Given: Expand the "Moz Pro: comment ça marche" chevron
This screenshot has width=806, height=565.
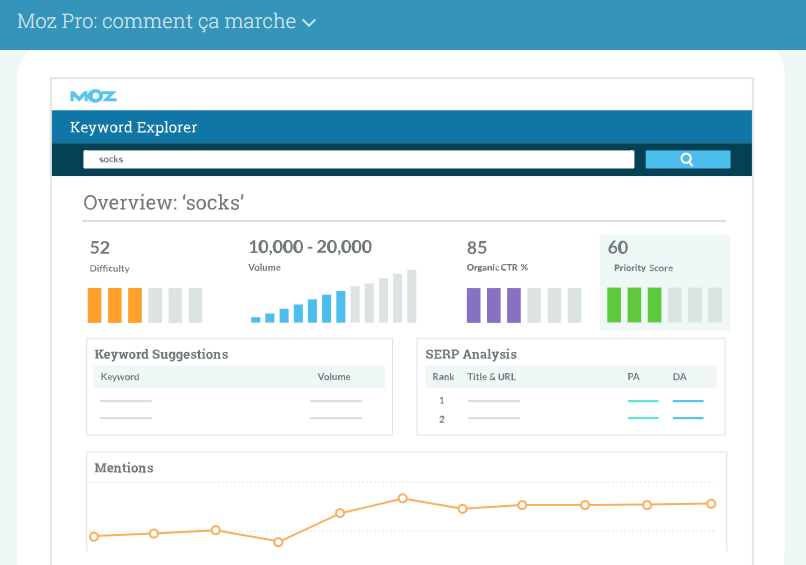Looking at the screenshot, I should 309,23.
